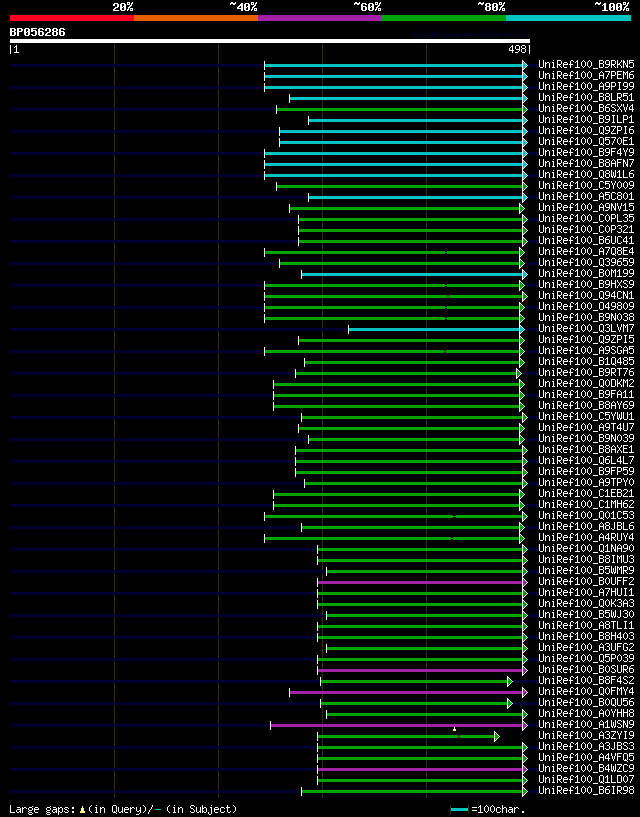The image size is (640, 817).
Task: Click the UniRef100_B8F4S2 label
Action: (586, 680)
